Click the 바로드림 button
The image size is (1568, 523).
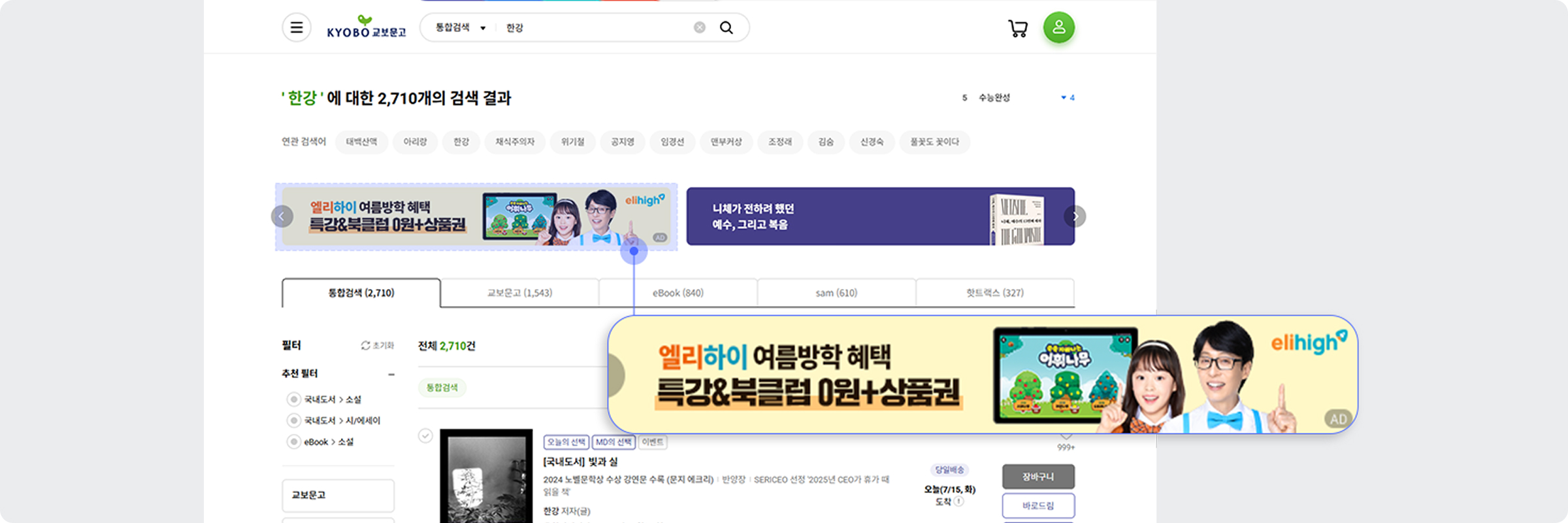(1038, 506)
